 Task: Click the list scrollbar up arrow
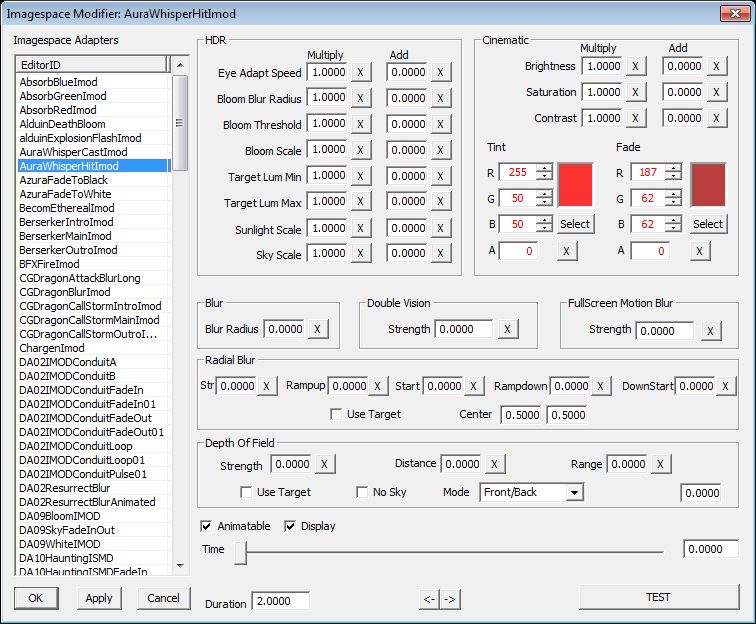[x=180, y=65]
